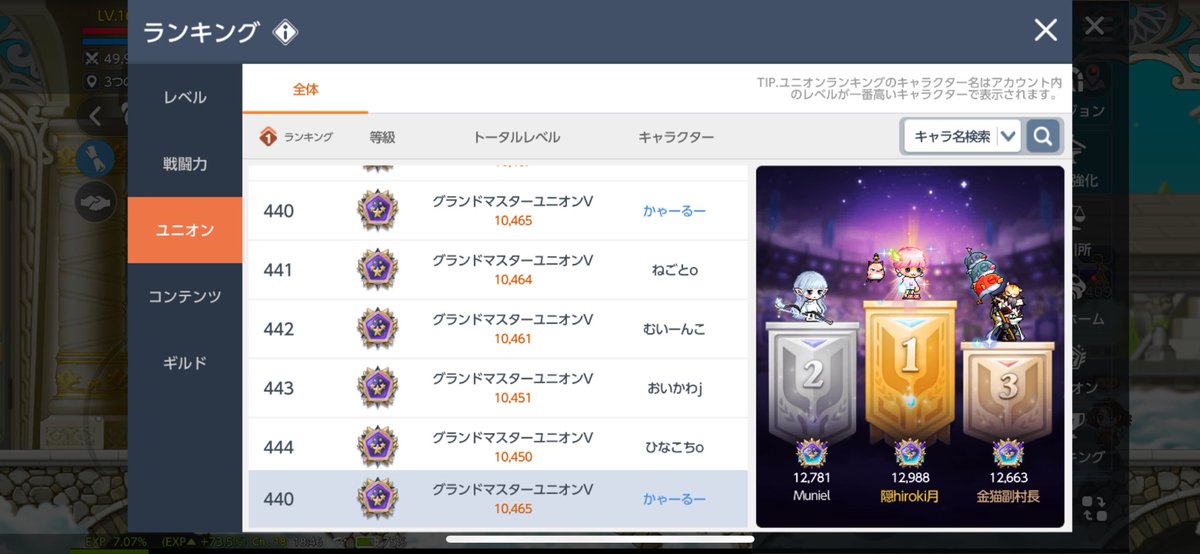Click rank number 442

[x=279, y=329]
